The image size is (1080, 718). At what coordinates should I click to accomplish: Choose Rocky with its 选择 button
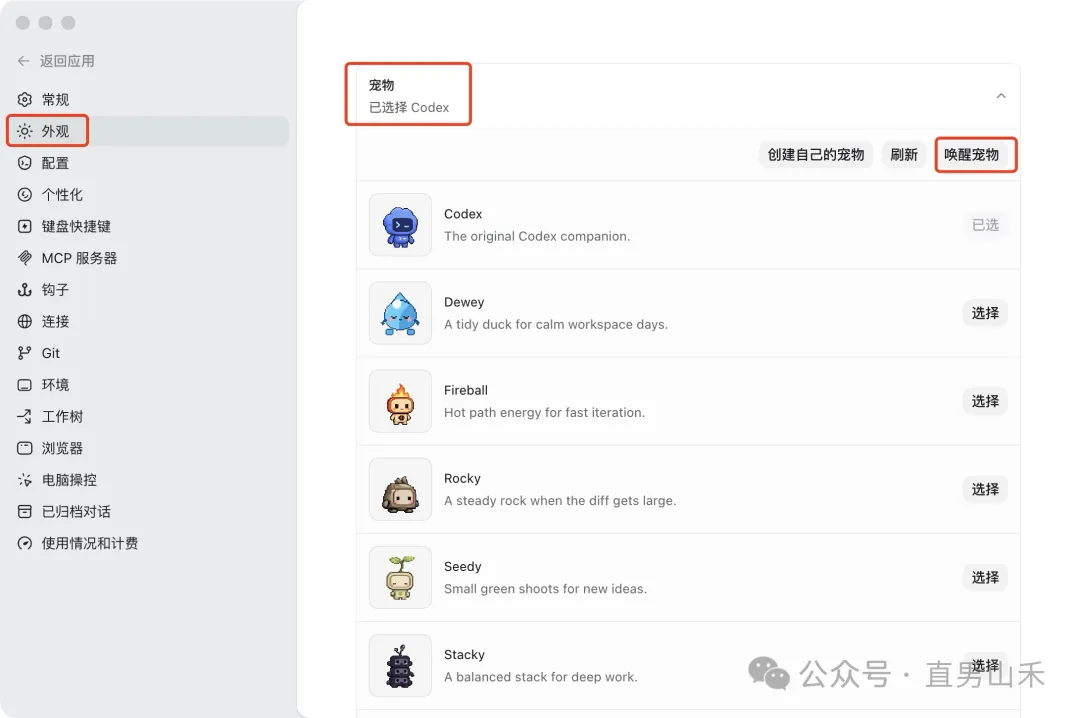click(985, 490)
